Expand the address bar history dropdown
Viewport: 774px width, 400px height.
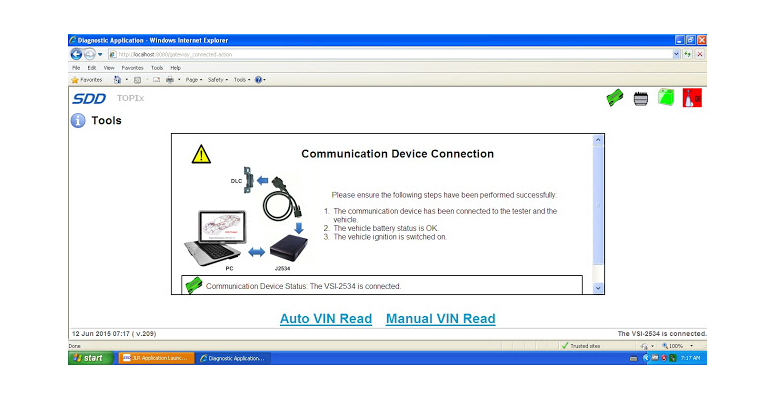click(x=676, y=54)
